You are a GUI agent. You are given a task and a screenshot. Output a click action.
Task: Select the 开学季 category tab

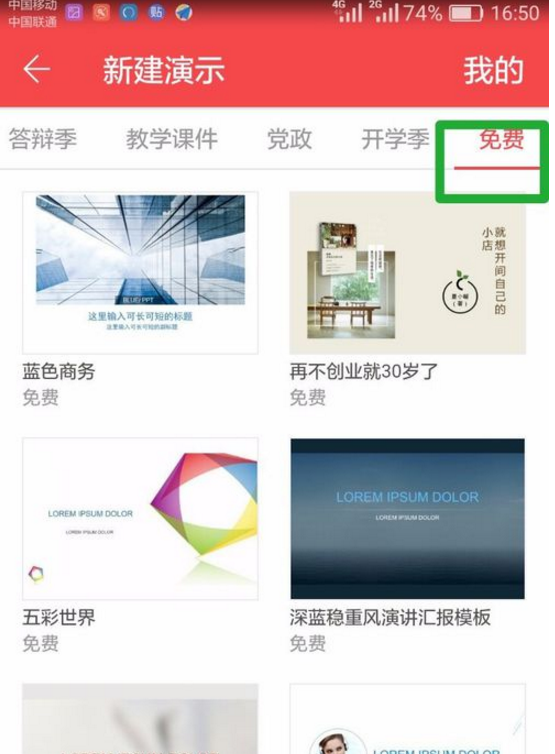coord(395,139)
